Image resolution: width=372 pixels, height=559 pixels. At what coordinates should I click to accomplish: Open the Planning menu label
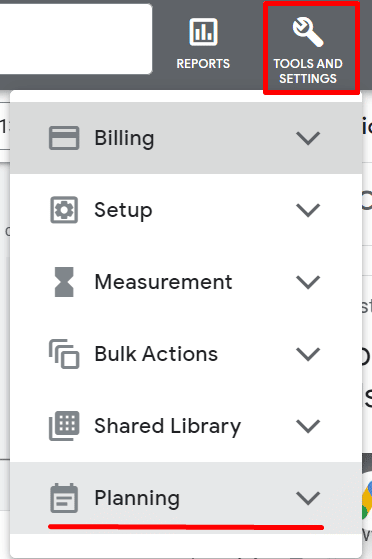[x=137, y=498]
